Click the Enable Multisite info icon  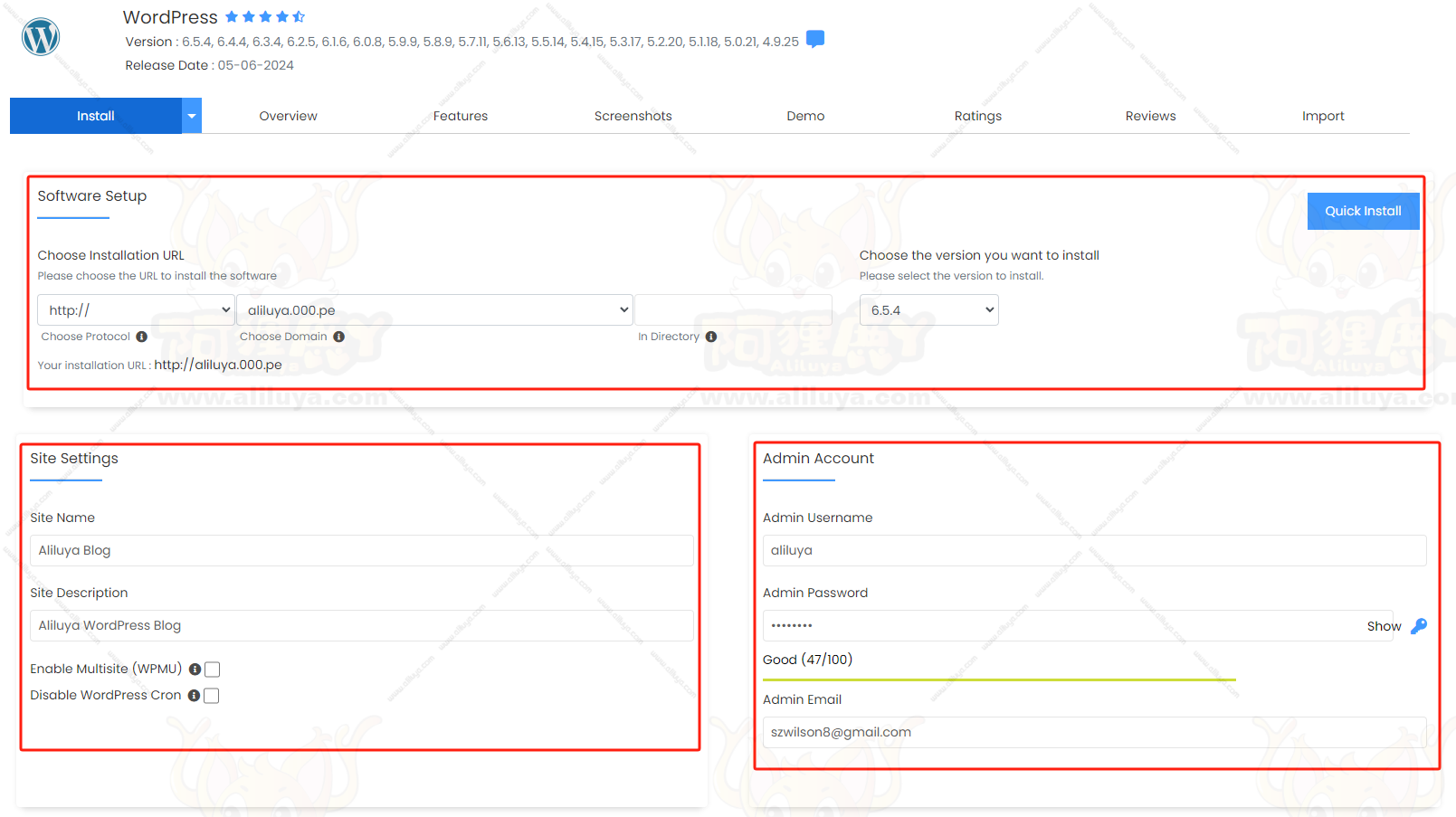[x=195, y=670]
